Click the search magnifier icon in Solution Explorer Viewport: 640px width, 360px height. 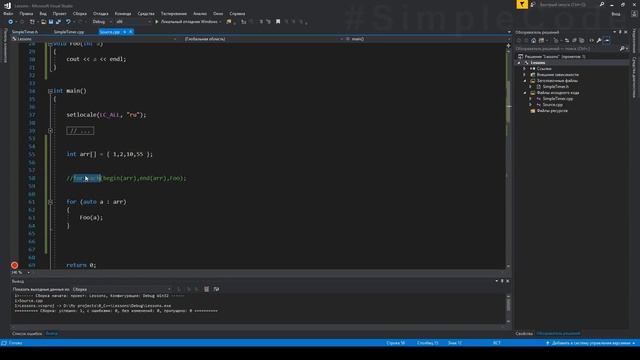point(622,49)
